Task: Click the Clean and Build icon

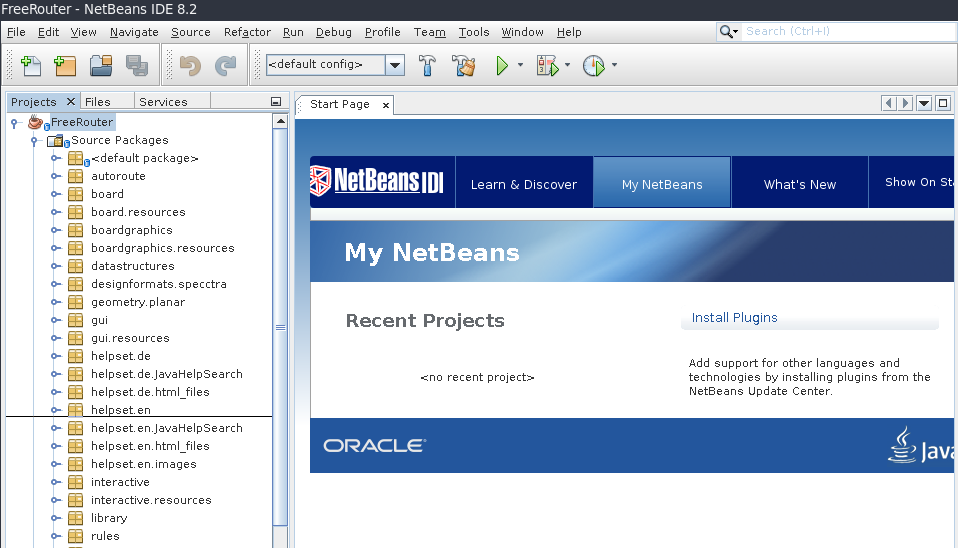Action: tap(464, 65)
